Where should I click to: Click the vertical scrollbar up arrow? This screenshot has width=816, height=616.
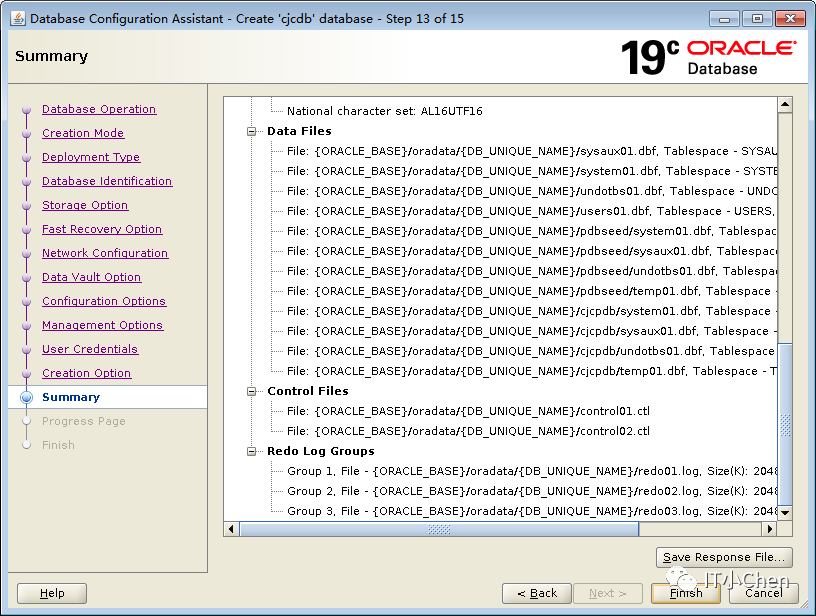[785, 105]
